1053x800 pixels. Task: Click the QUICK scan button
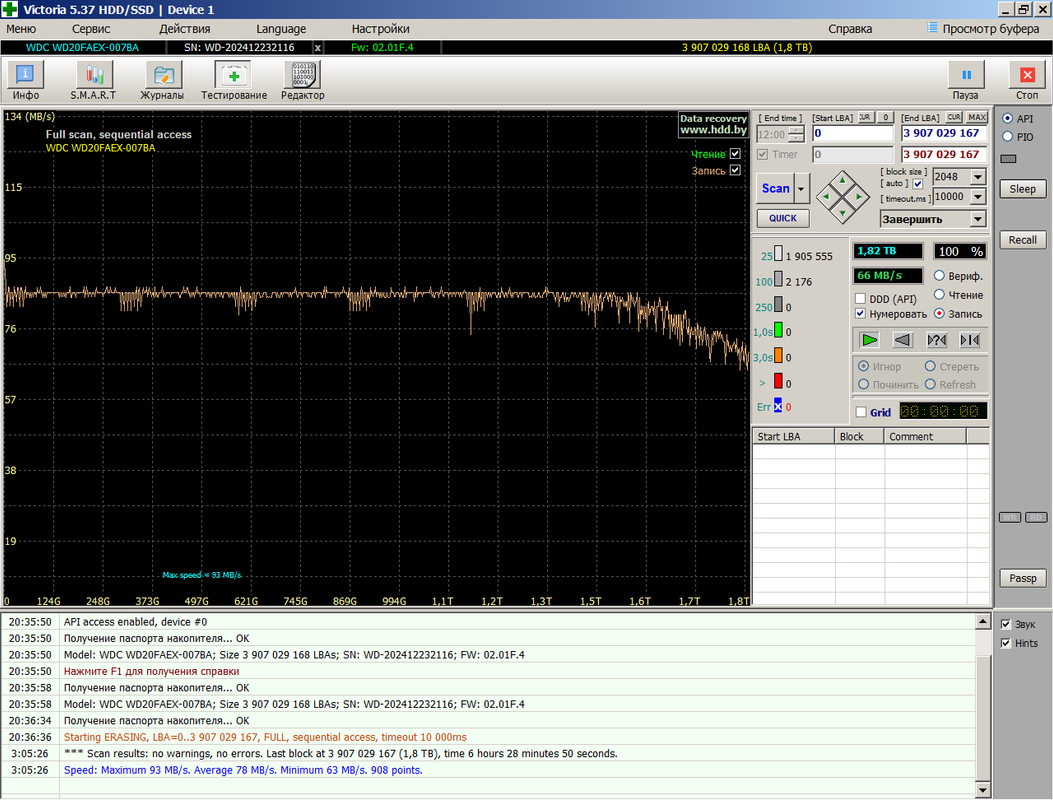coord(783,218)
